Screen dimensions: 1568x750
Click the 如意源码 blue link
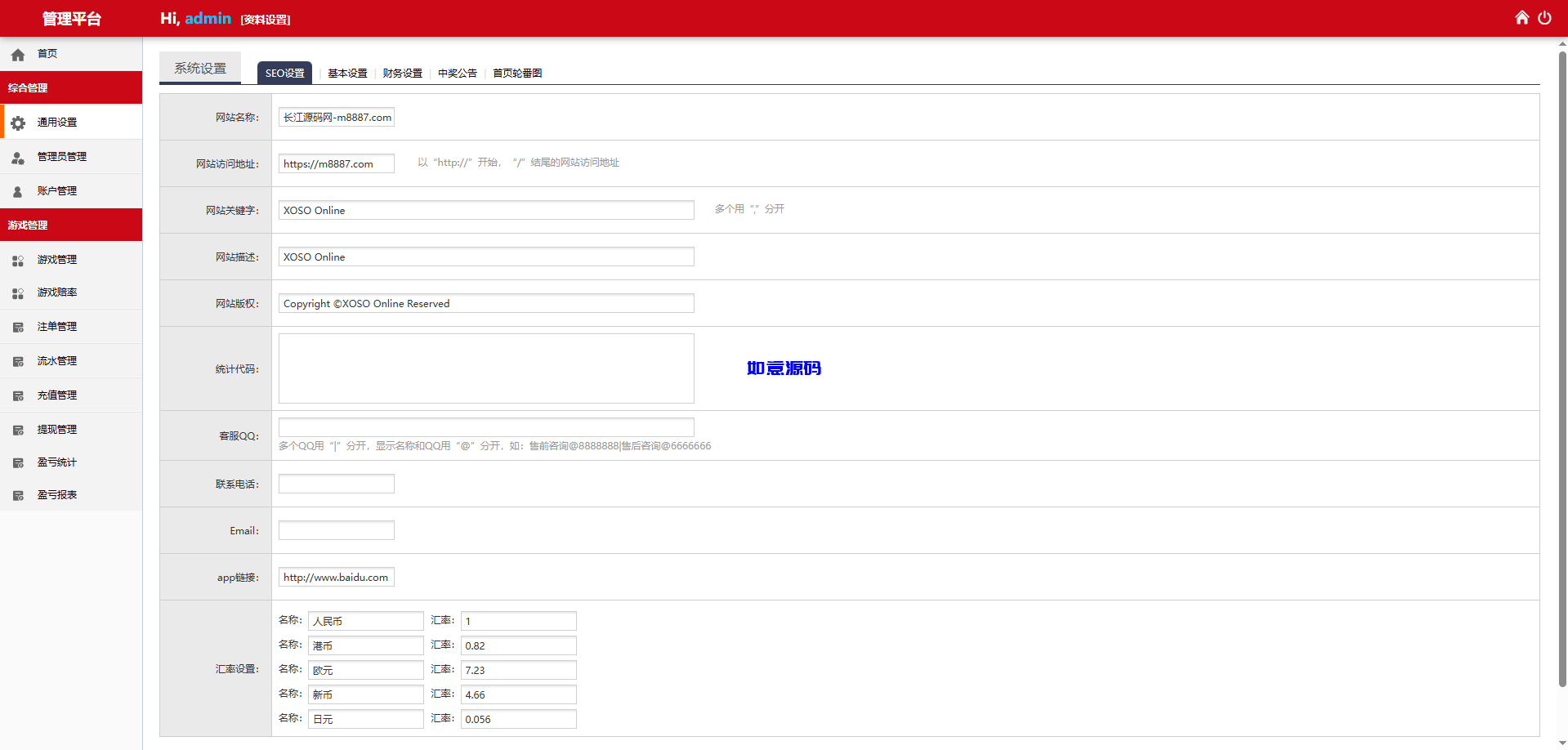(x=784, y=368)
